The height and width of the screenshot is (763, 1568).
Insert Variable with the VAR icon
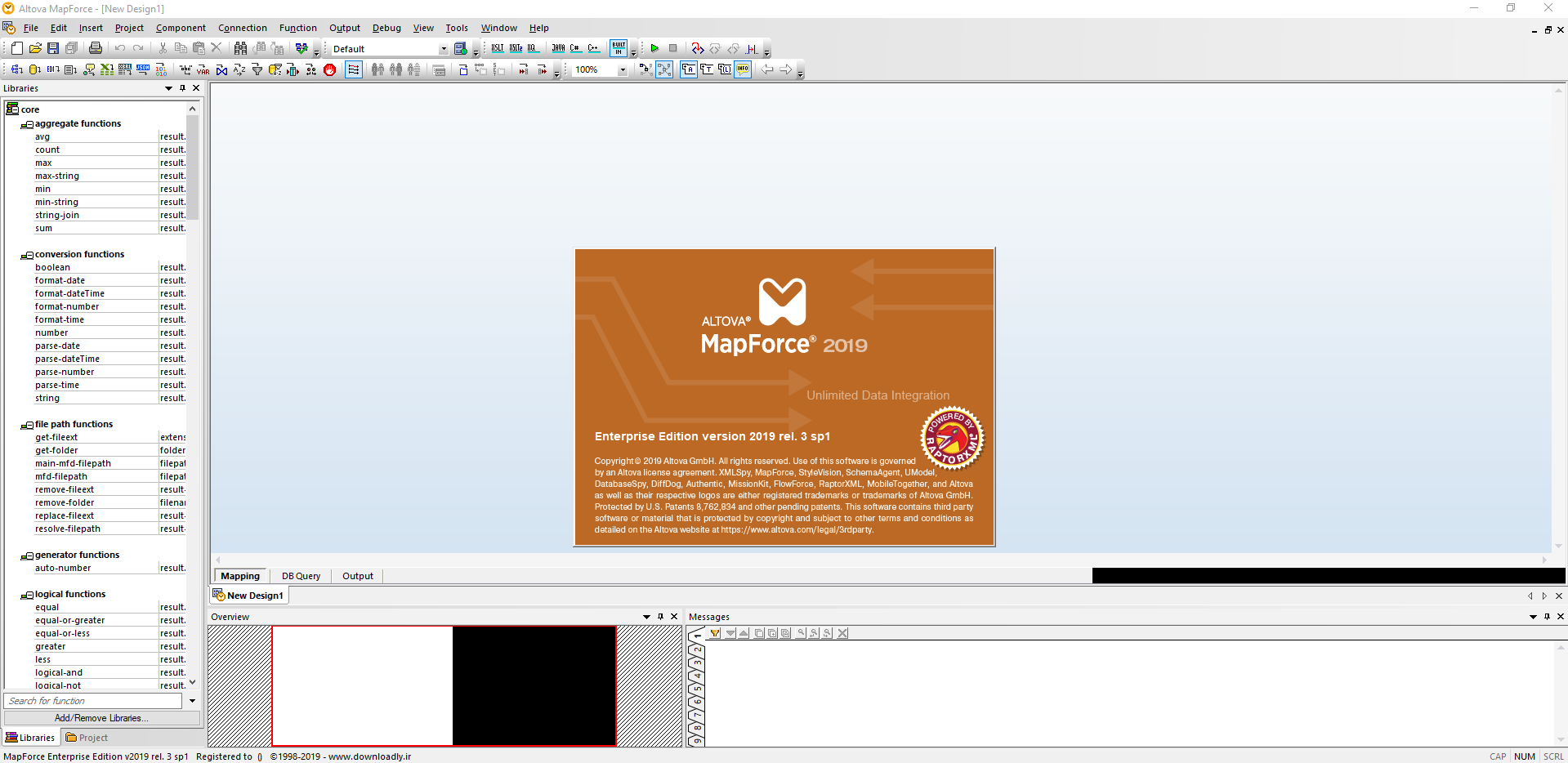203,69
